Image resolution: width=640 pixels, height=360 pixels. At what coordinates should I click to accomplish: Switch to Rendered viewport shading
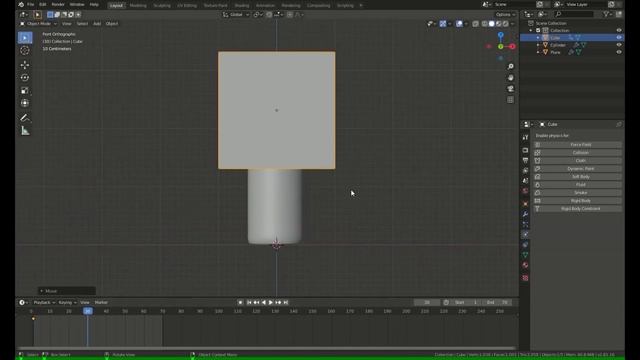coord(505,24)
